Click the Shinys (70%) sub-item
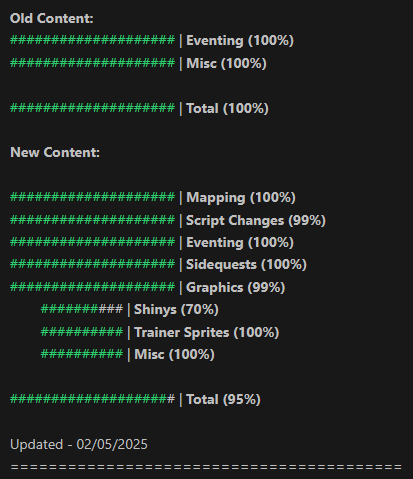Image resolution: width=413 pixels, height=479 pixels. pos(176,310)
